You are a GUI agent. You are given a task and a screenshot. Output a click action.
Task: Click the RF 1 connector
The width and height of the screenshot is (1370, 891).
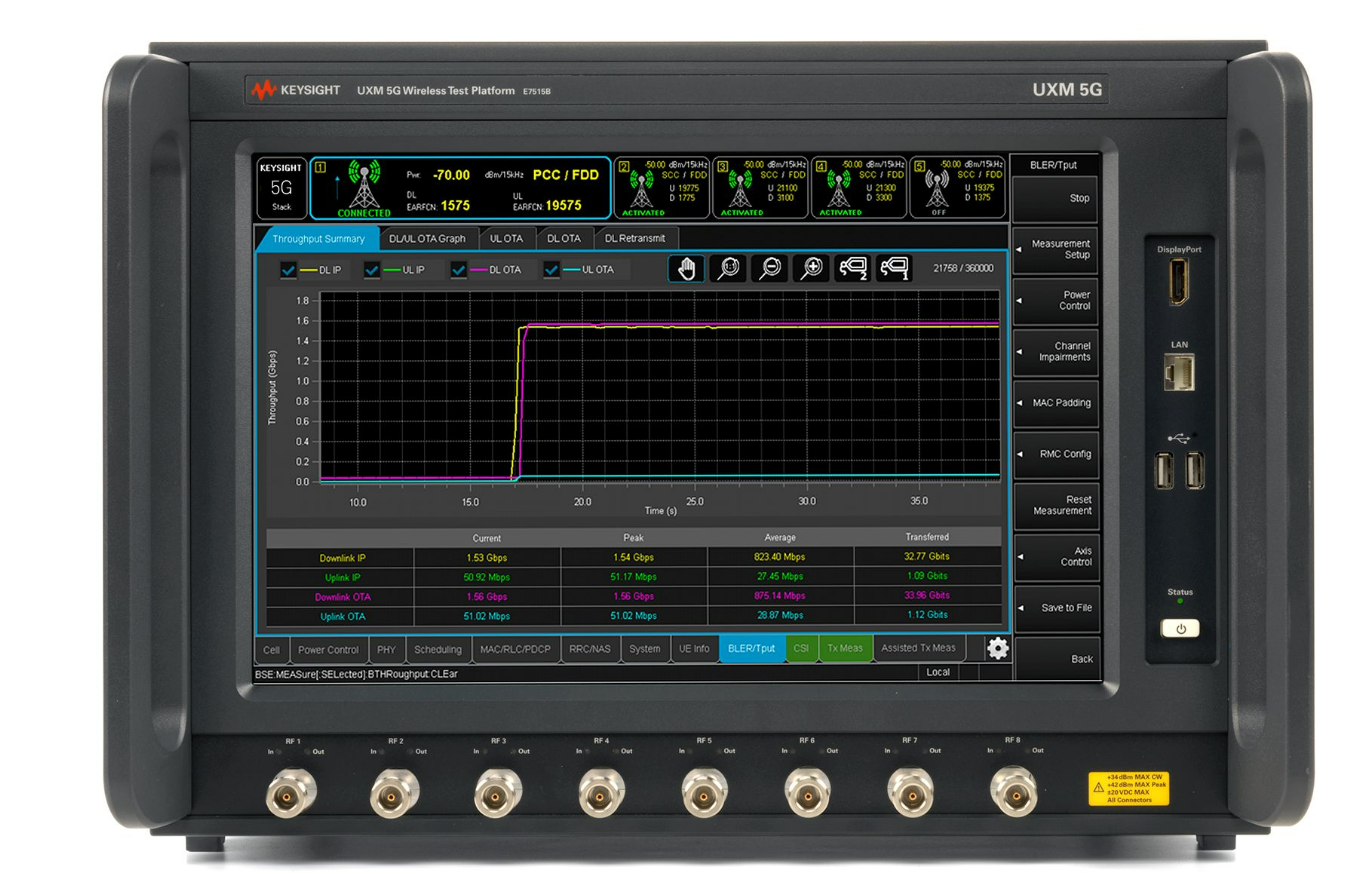[x=290, y=794]
